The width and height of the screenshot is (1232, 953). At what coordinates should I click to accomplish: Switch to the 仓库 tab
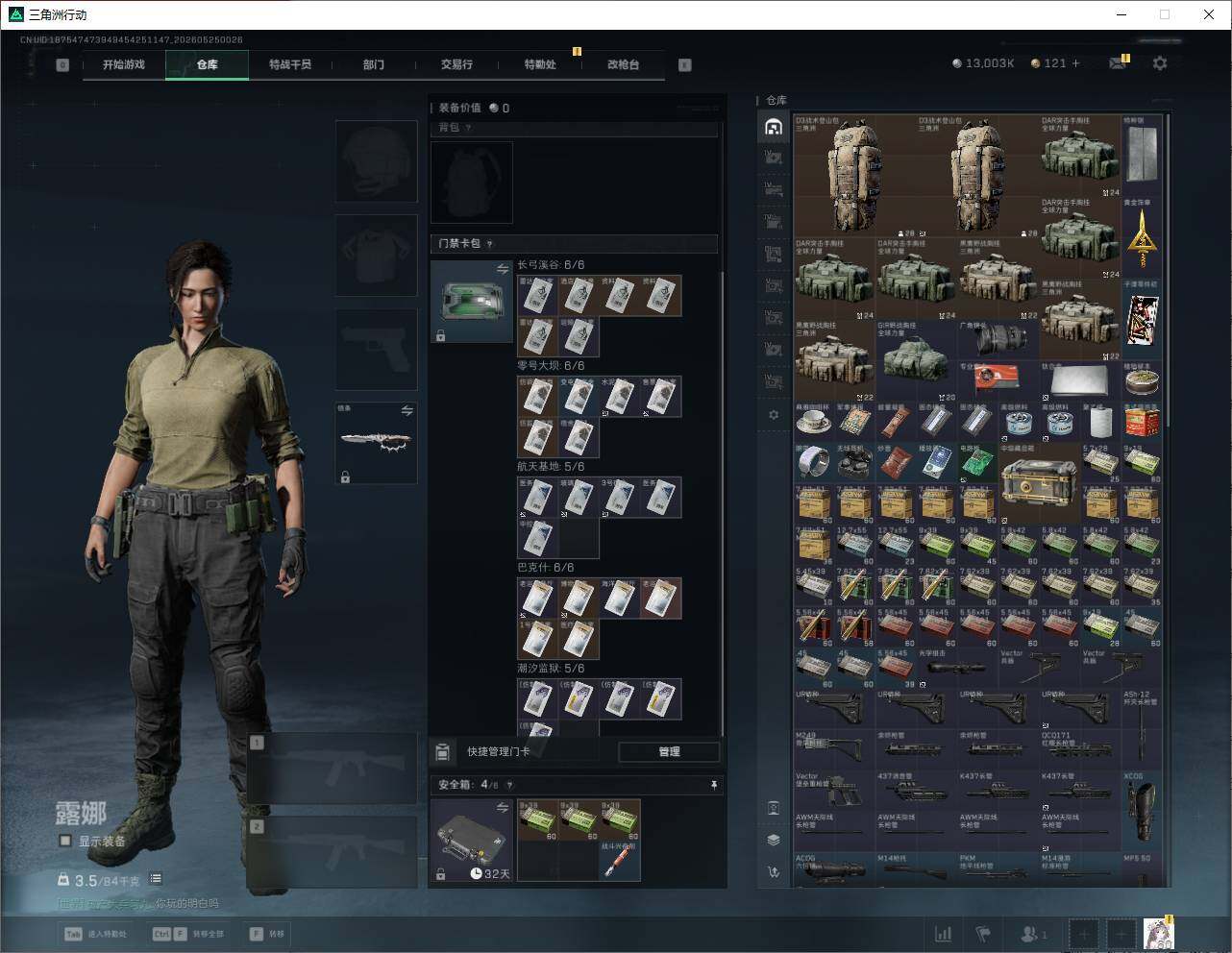click(x=207, y=64)
